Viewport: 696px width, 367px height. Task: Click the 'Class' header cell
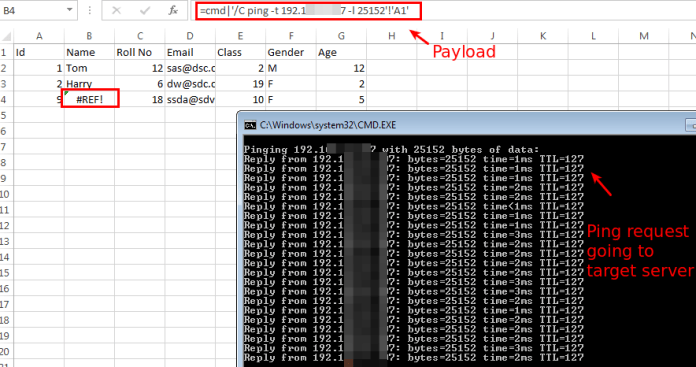(240, 52)
